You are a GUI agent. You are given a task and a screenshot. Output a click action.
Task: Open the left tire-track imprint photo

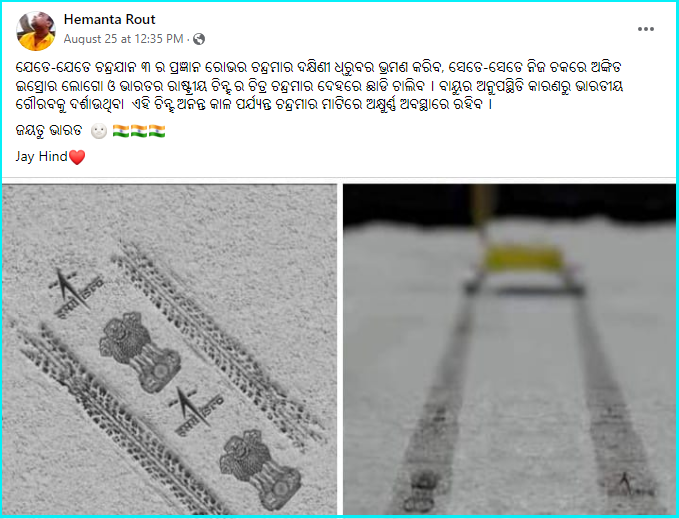(x=169, y=349)
